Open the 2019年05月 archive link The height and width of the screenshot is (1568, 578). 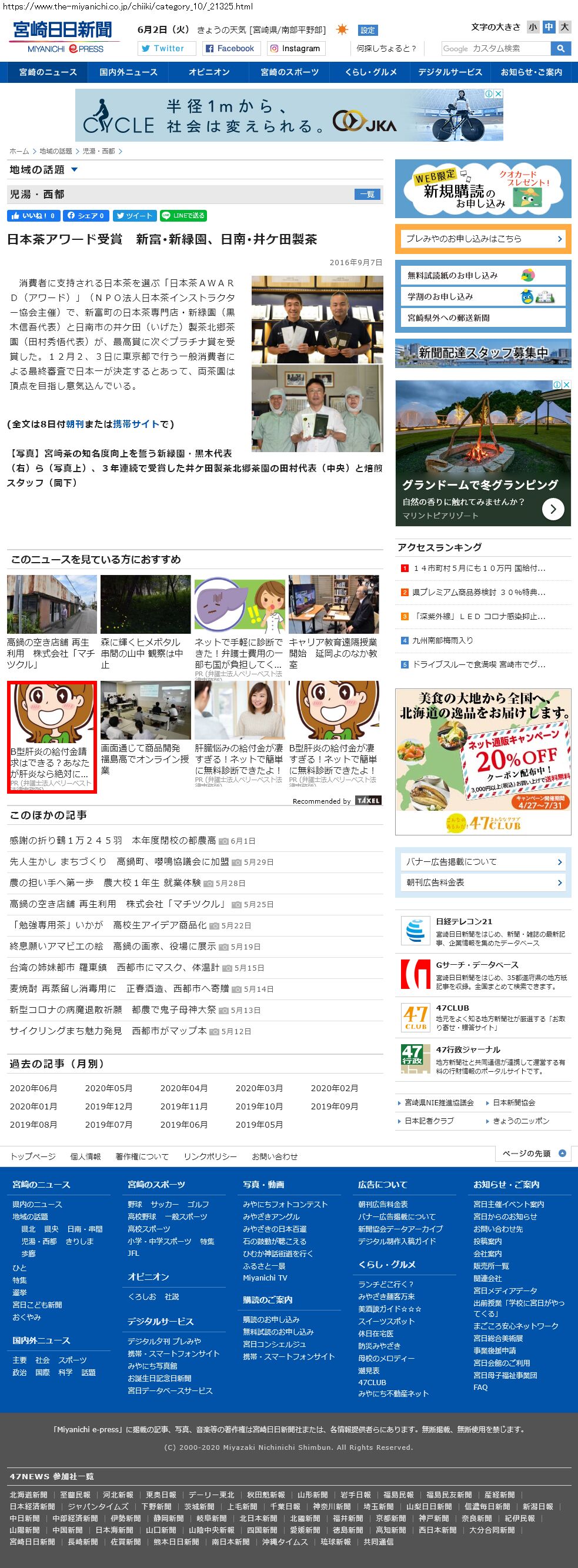point(259,1125)
